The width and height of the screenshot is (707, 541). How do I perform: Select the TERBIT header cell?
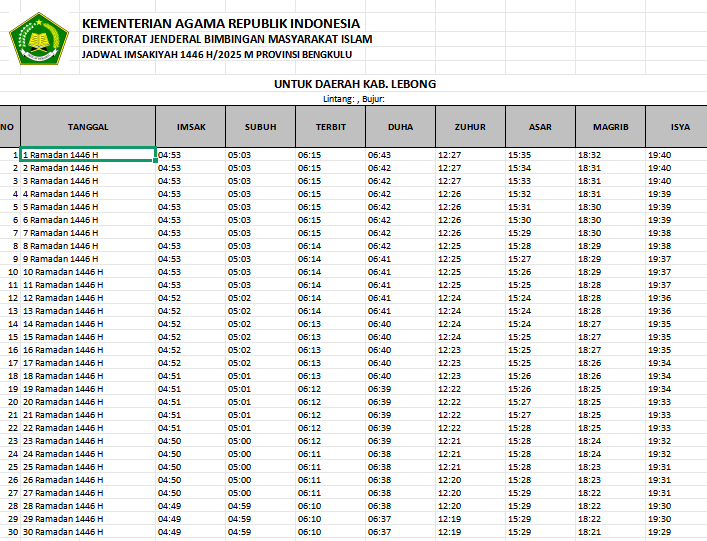[330, 127]
